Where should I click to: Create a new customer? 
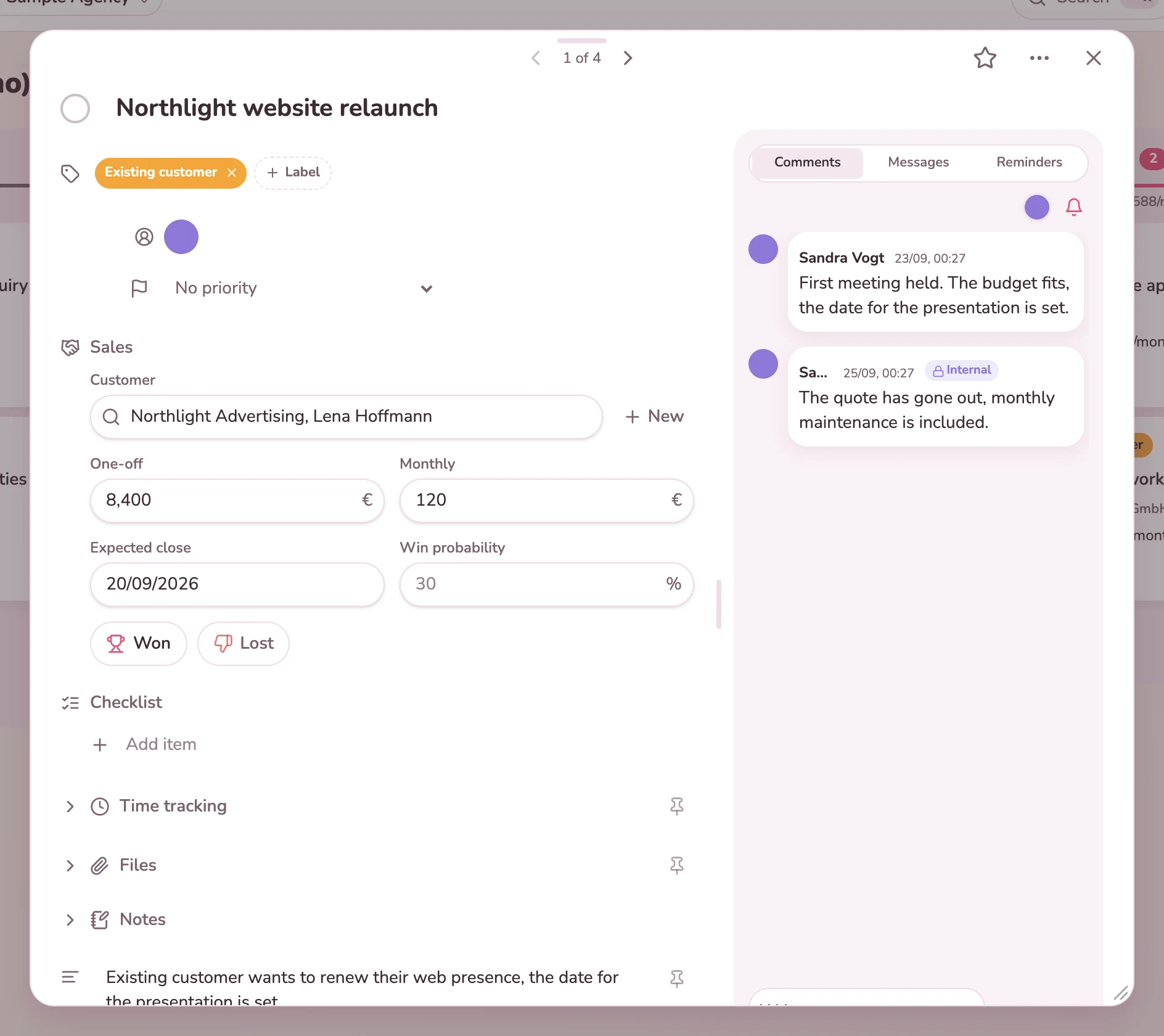tap(655, 417)
